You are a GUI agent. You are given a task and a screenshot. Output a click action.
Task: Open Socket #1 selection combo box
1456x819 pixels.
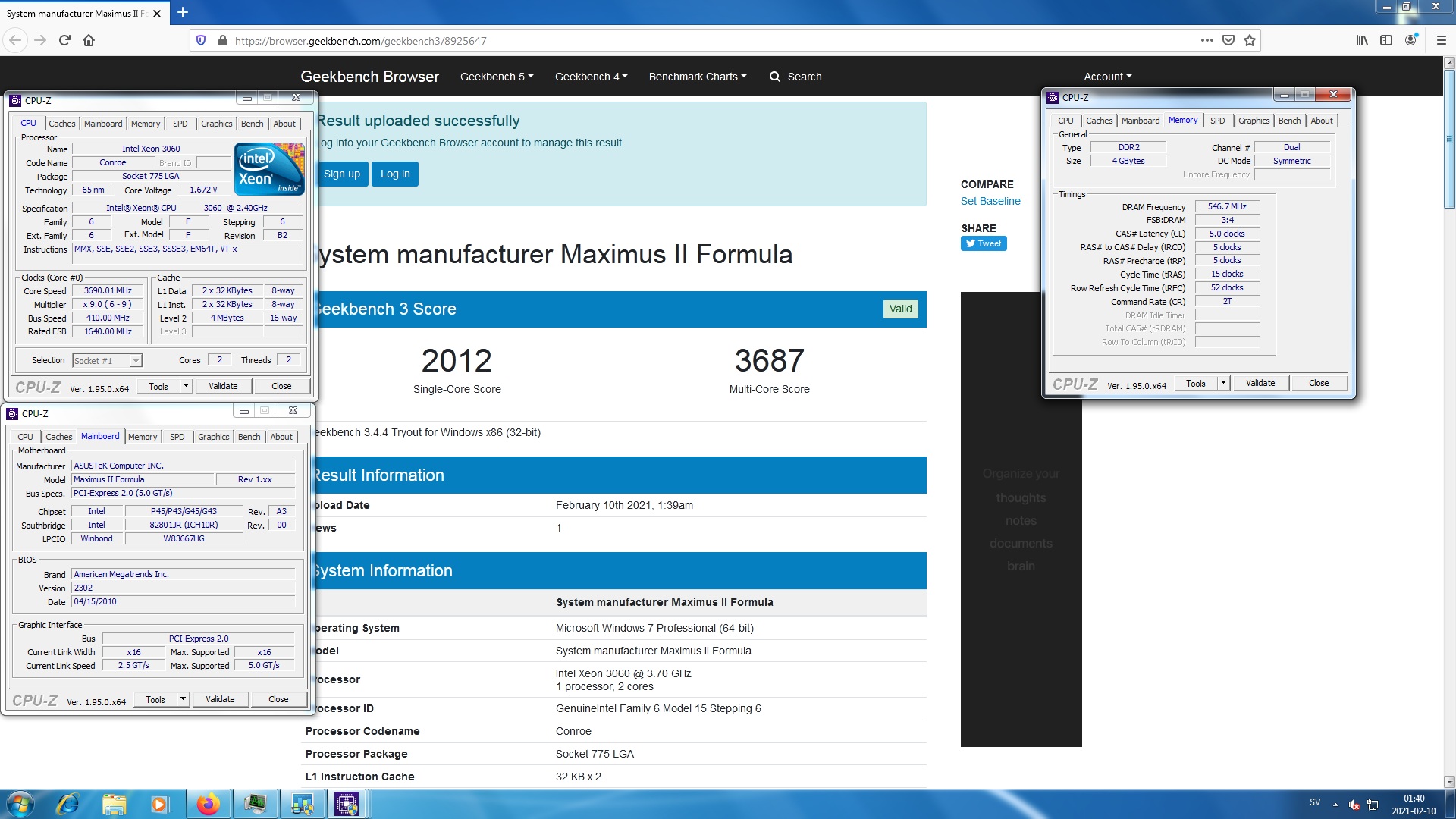tap(107, 361)
